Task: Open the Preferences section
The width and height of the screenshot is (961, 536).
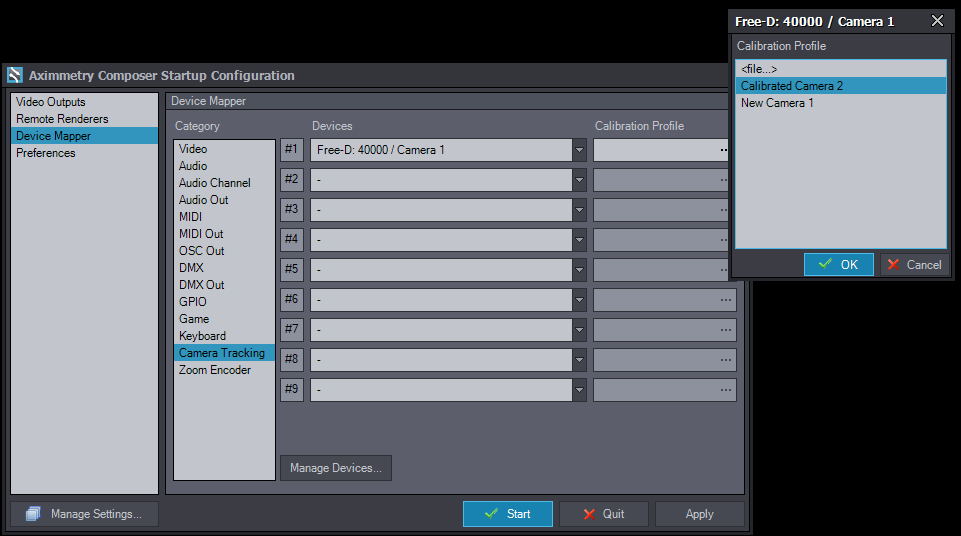Action: pyautogui.click(x=45, y=153)
